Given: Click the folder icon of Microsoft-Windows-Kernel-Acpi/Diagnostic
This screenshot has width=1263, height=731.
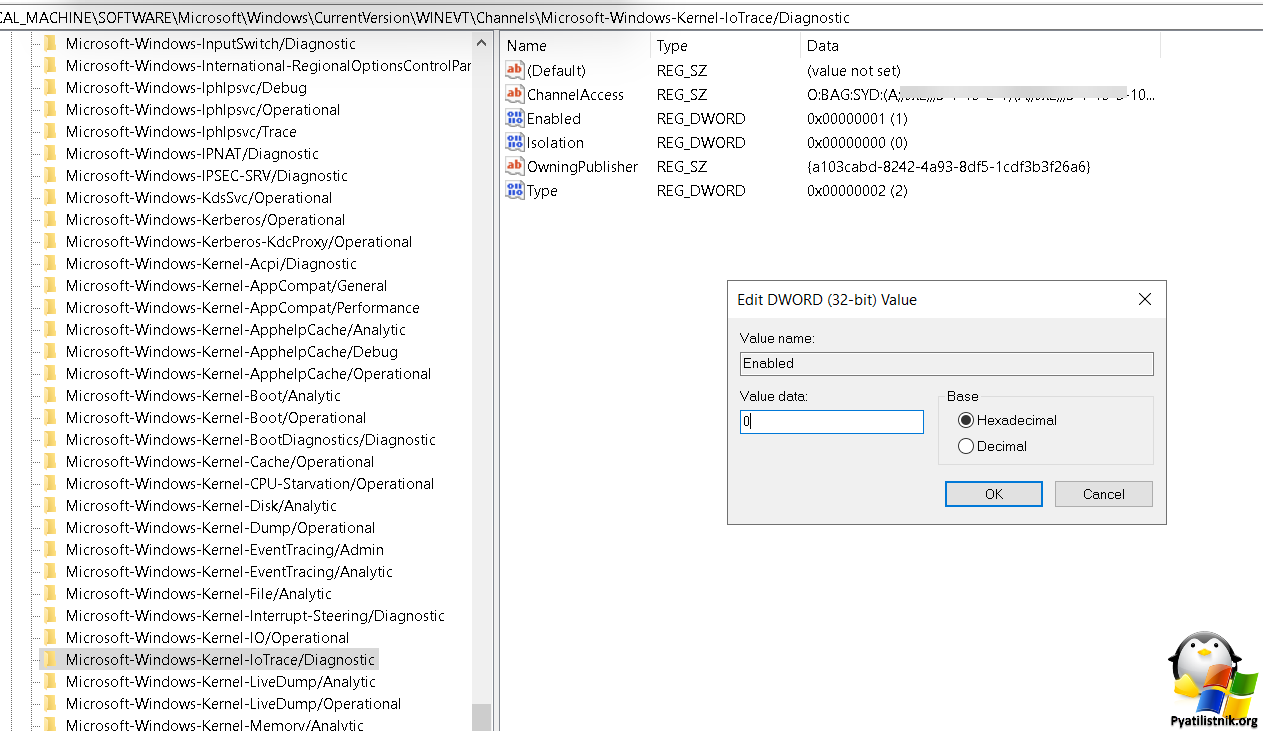Looking at the screenshot, I should click(50, 264).
